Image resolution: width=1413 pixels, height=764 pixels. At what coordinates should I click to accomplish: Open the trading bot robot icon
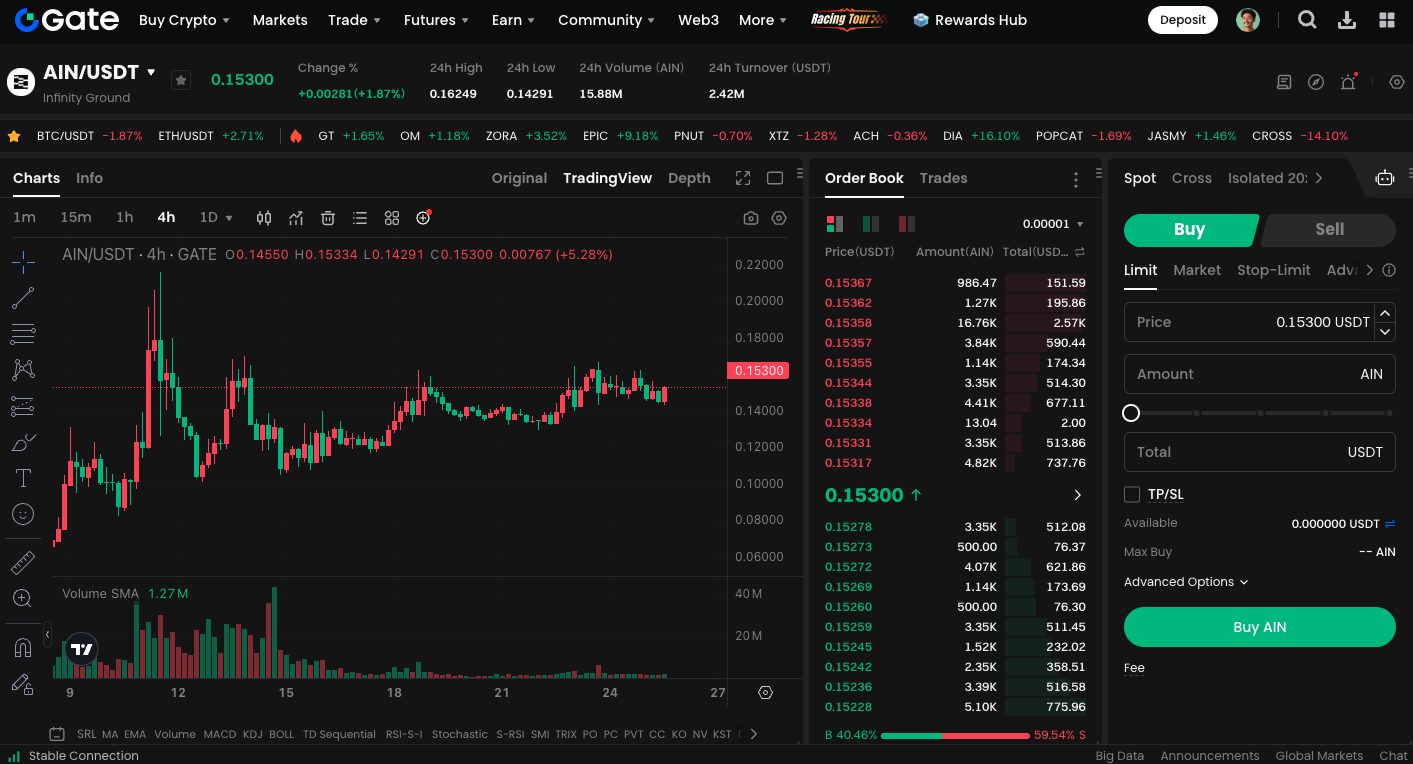click(x=1385, y=178)
